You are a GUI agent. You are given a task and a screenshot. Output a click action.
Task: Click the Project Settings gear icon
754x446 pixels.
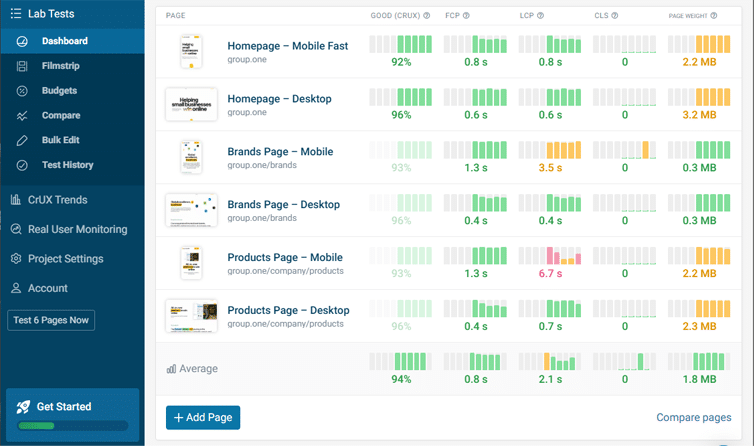click(x=16, y=259)
